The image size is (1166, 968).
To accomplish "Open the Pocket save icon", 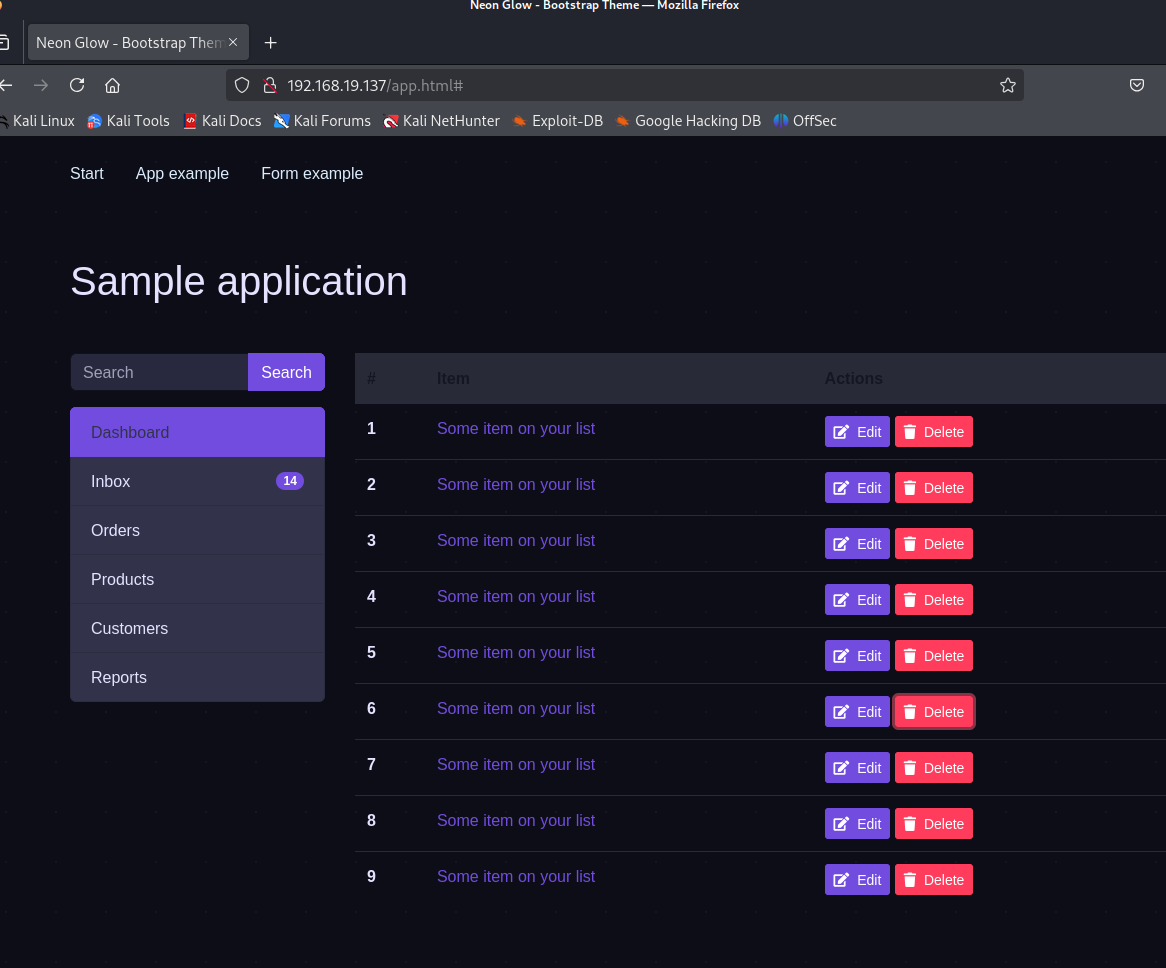I will point(1137,85).
